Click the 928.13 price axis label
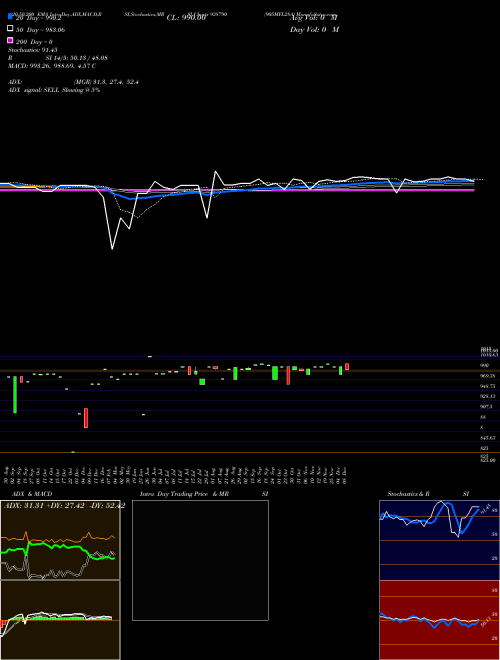The height and width of the screenshot is (660, 500). pyautogui.click(x=487, y=396)
